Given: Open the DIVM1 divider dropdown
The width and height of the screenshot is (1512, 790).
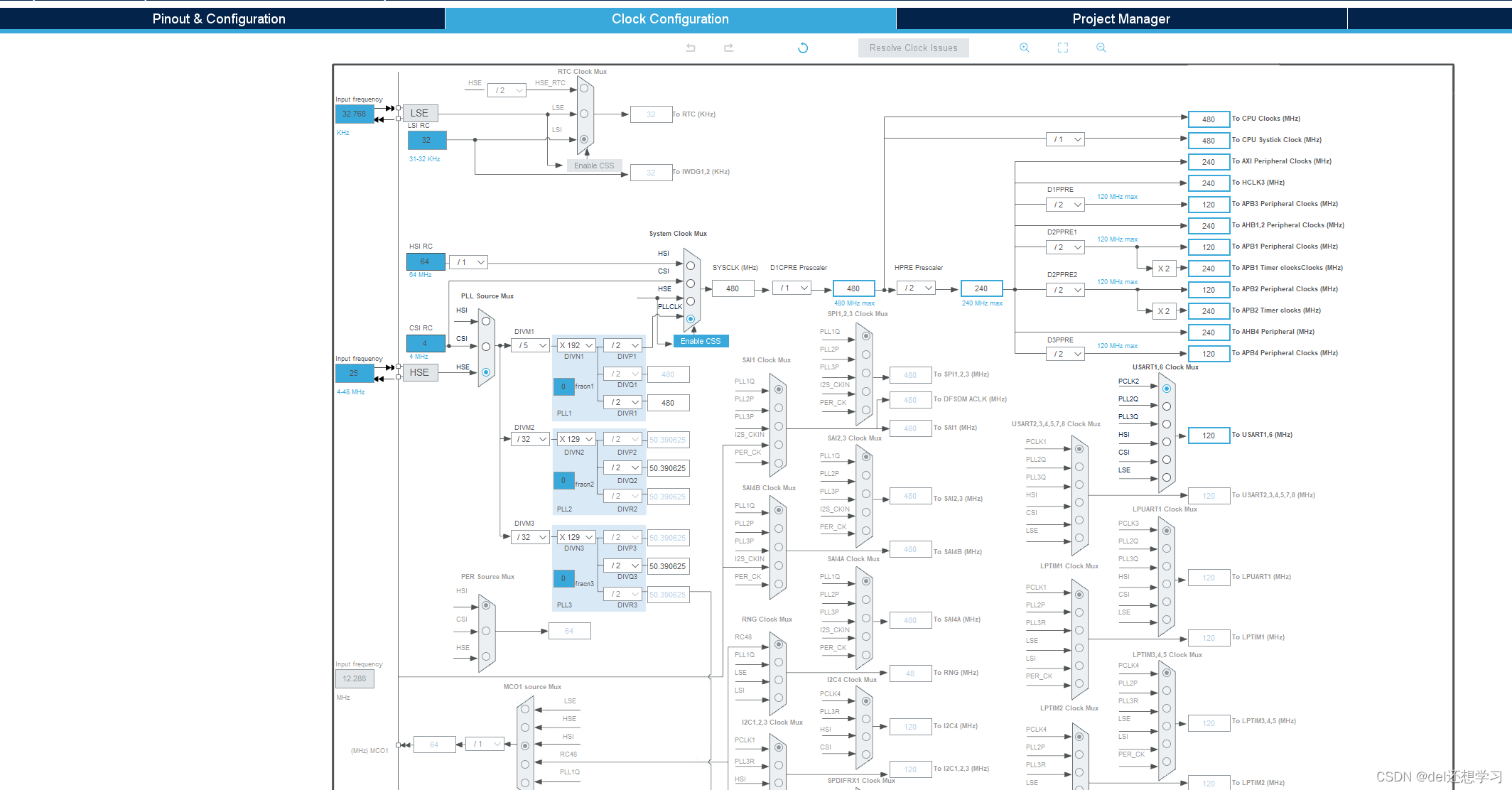Looking at the screenshot, I should tap(530, 345).
